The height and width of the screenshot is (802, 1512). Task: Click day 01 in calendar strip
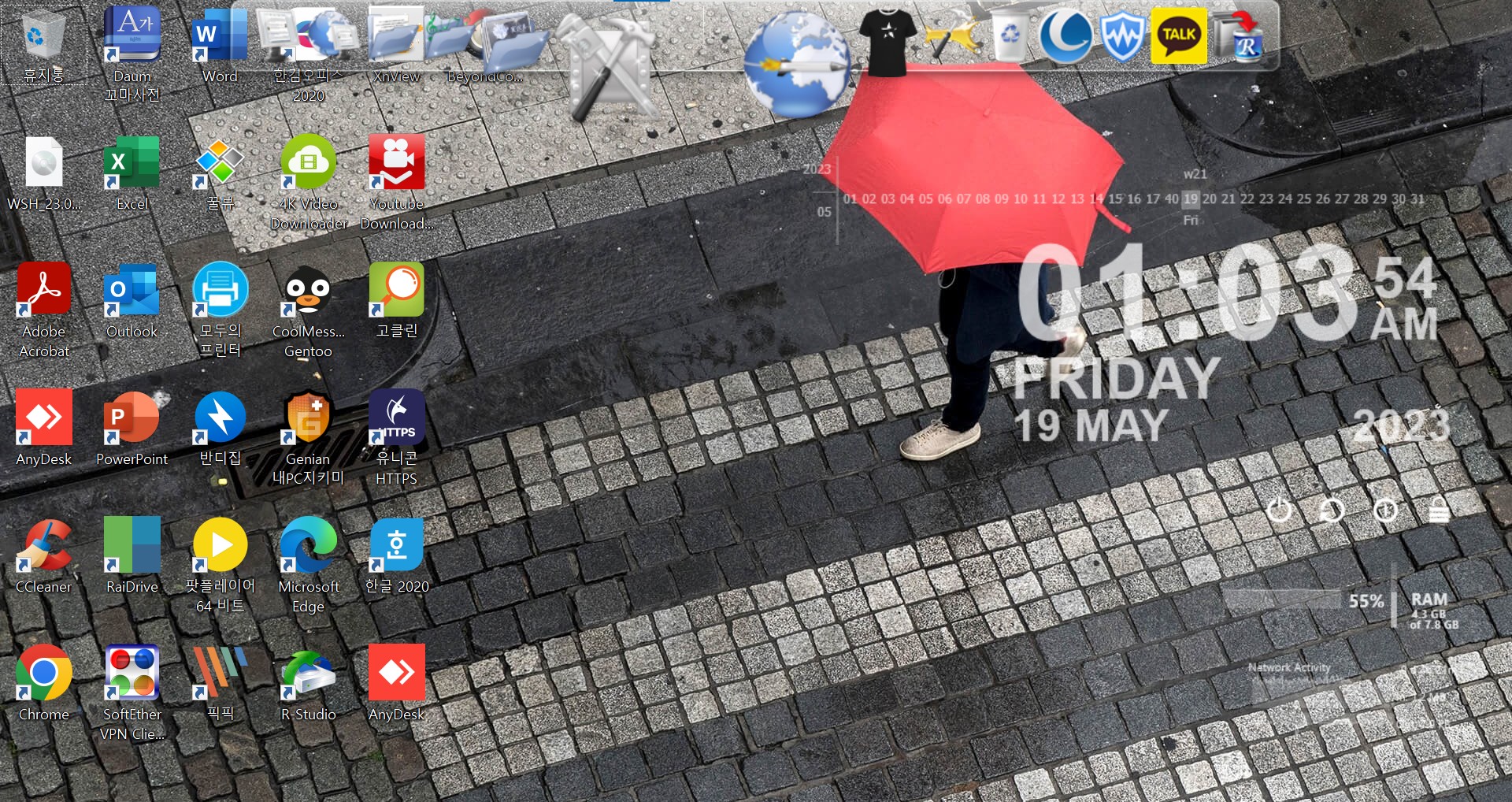(x=850, y=199)
